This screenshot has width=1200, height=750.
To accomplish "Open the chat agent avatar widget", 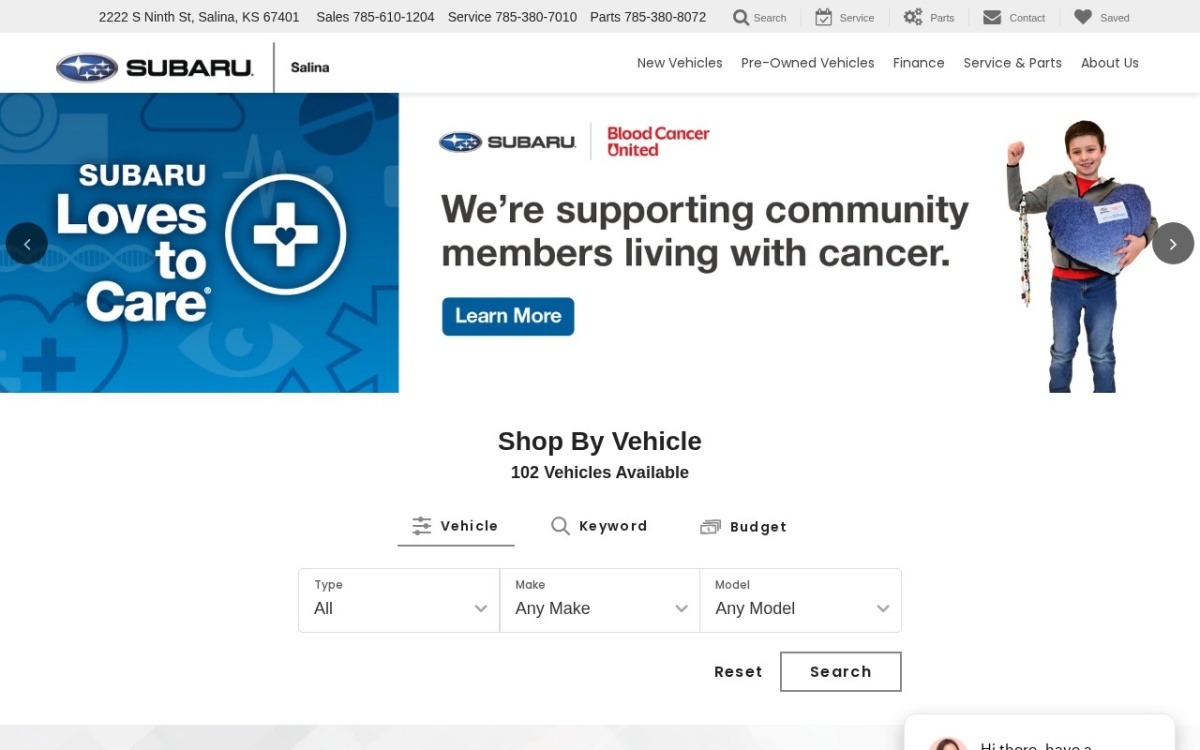I will click(948, 744).
